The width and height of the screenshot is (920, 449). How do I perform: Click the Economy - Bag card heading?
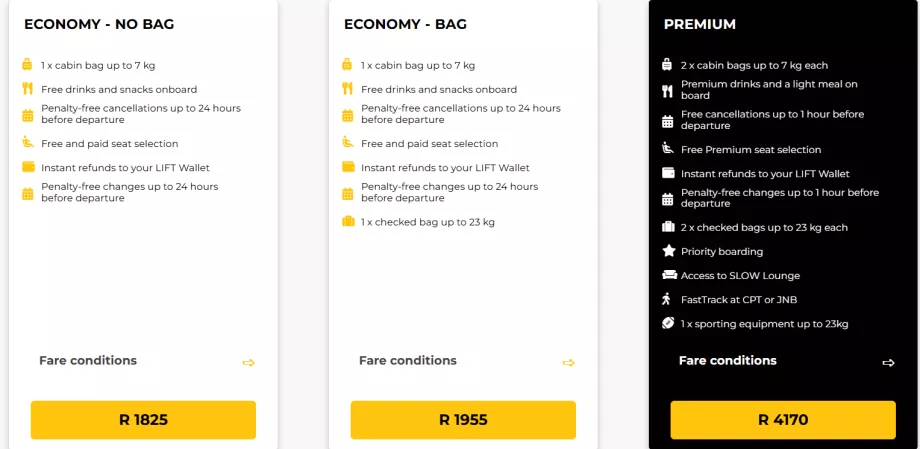(x=405, y=24)
